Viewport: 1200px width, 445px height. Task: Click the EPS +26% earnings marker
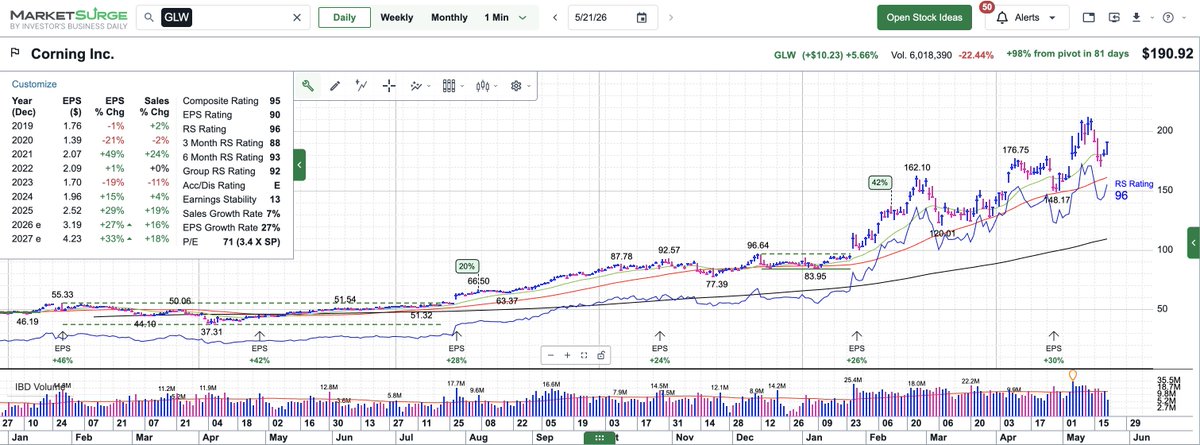coord(856,346)
